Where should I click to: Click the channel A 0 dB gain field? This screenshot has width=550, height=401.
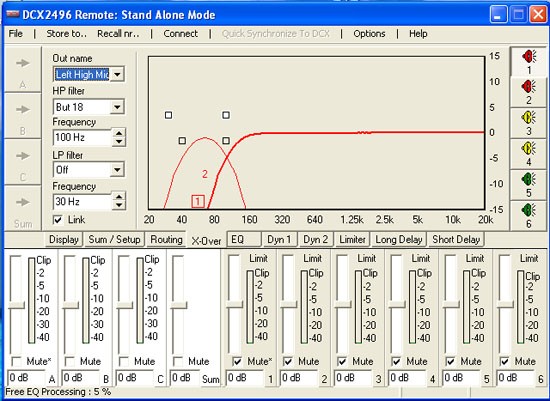pyautogui.click(x=27, y=378)
